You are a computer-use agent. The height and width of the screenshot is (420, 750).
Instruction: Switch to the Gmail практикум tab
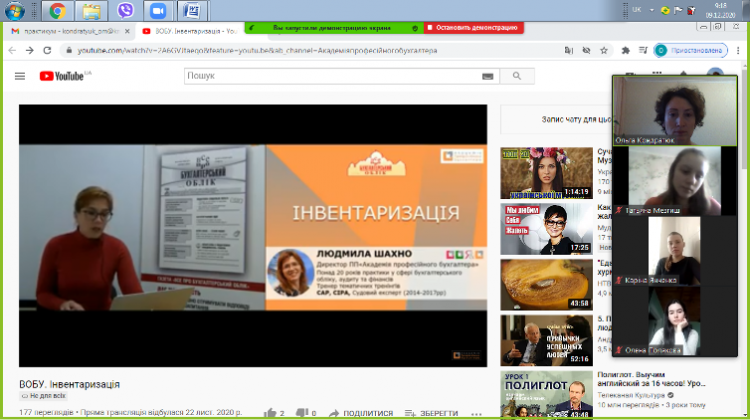point(65,31)
